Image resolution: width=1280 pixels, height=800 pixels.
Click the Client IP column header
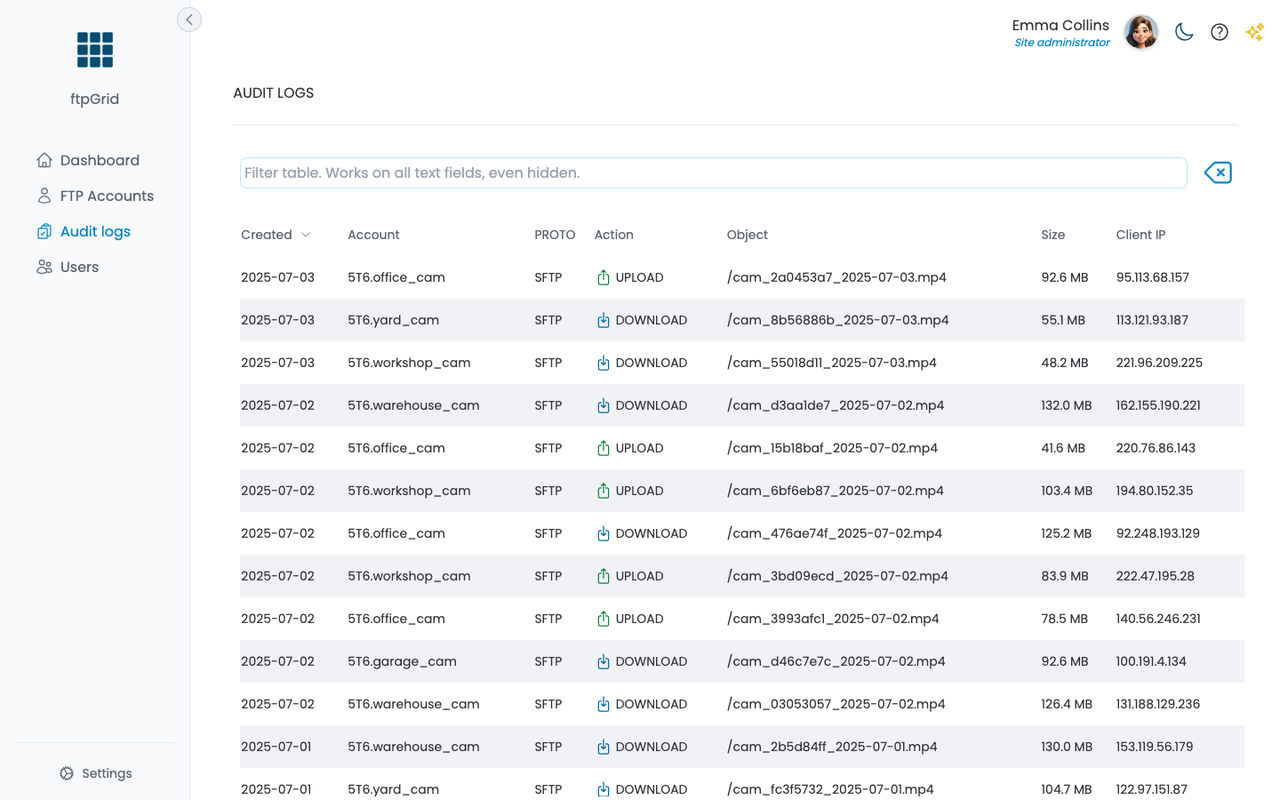(x=1141, y=235)
